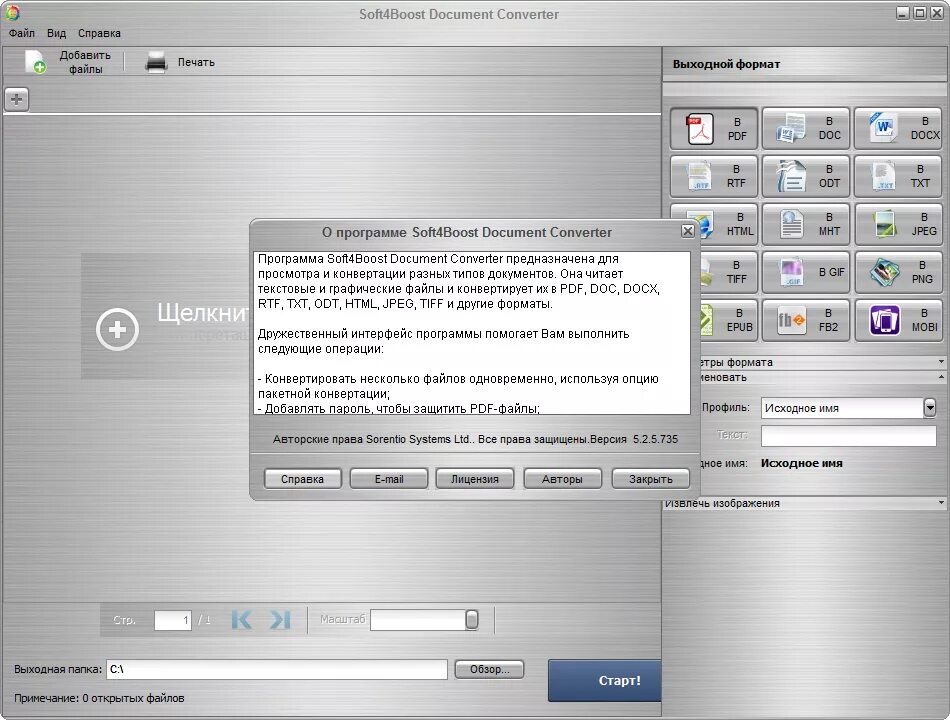This screenshot has height=720, width=950.
Task: Click the Закрыть button
Action: click(651, 479)
